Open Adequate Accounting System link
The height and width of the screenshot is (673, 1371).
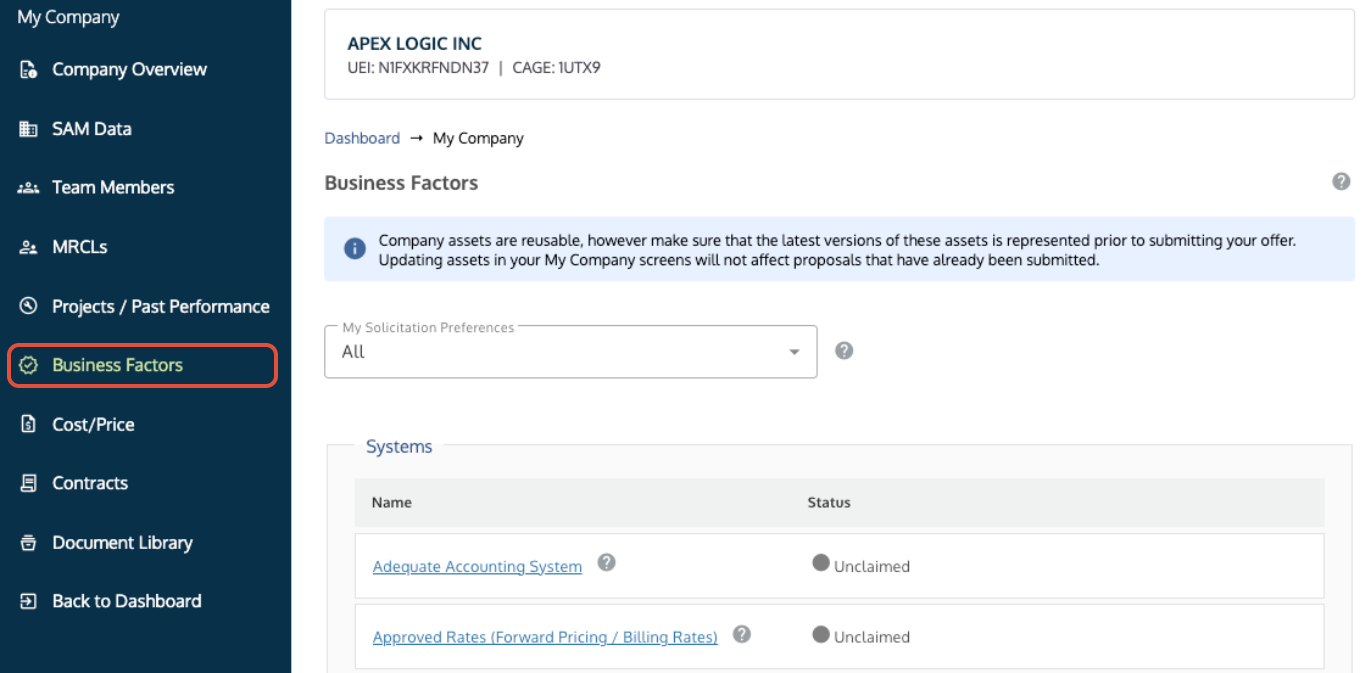coord(477,567)
